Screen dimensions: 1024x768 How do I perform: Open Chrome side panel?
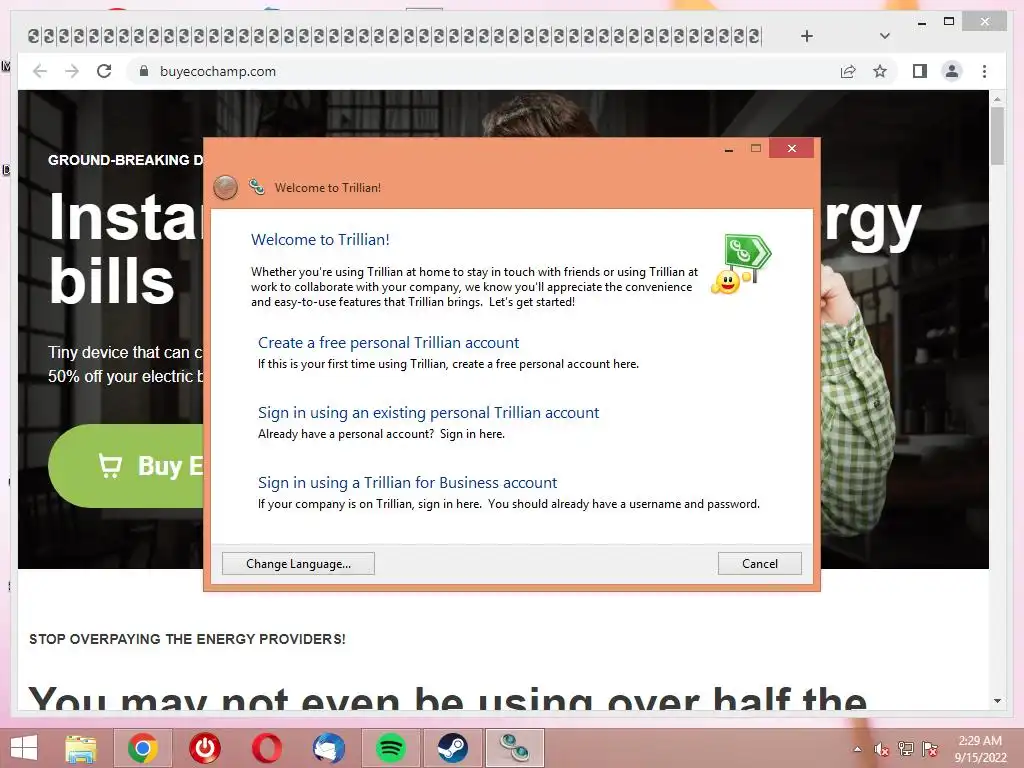920,71
